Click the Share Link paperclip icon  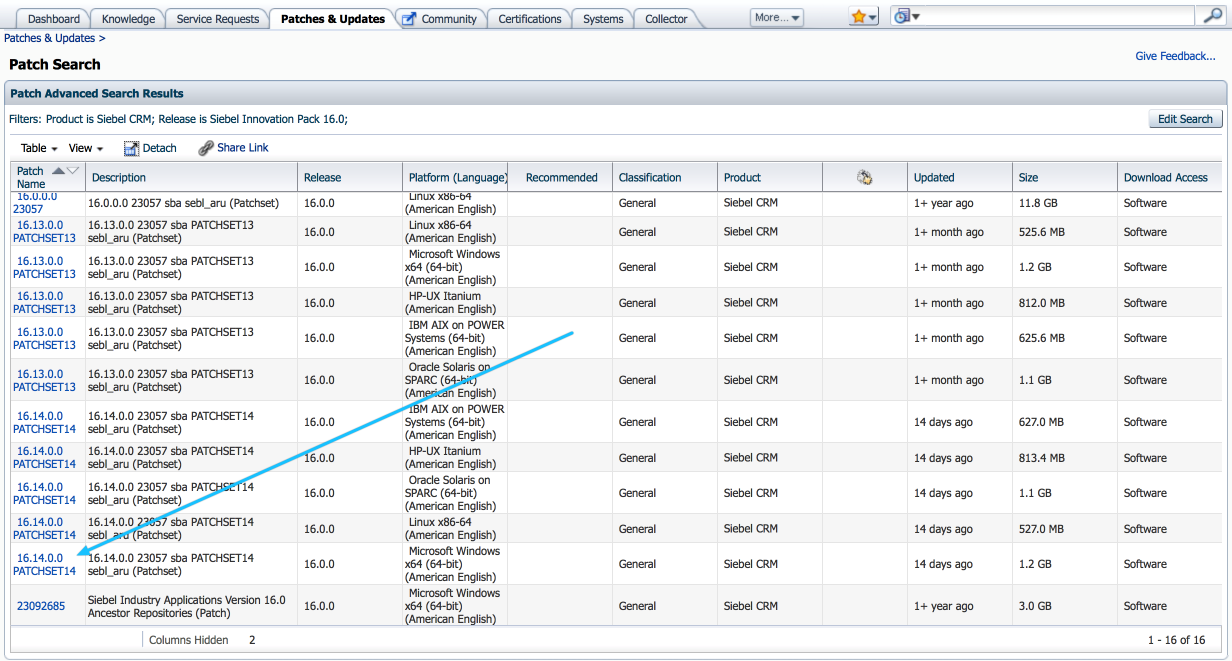204,147
